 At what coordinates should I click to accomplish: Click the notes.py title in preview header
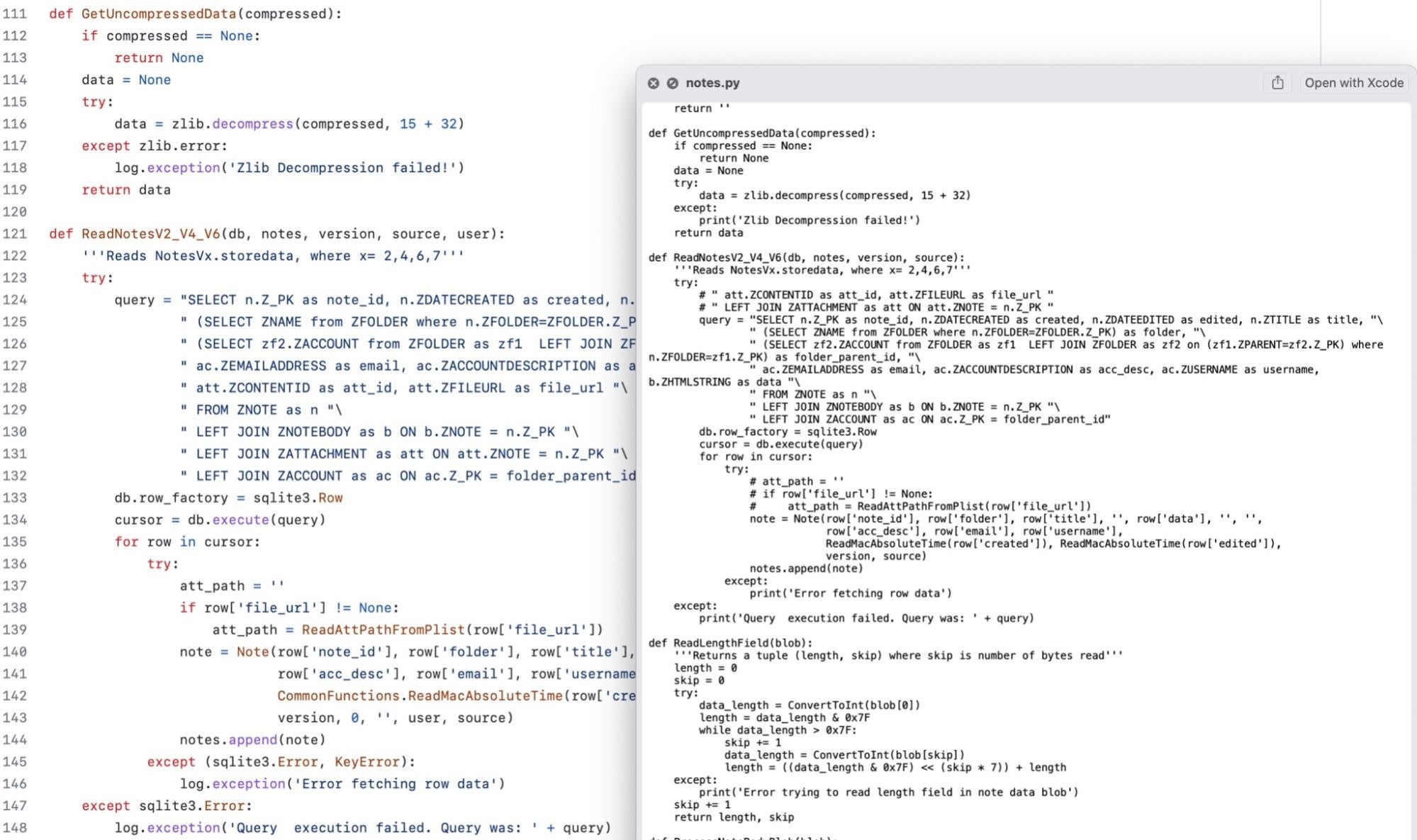(712, 83)
